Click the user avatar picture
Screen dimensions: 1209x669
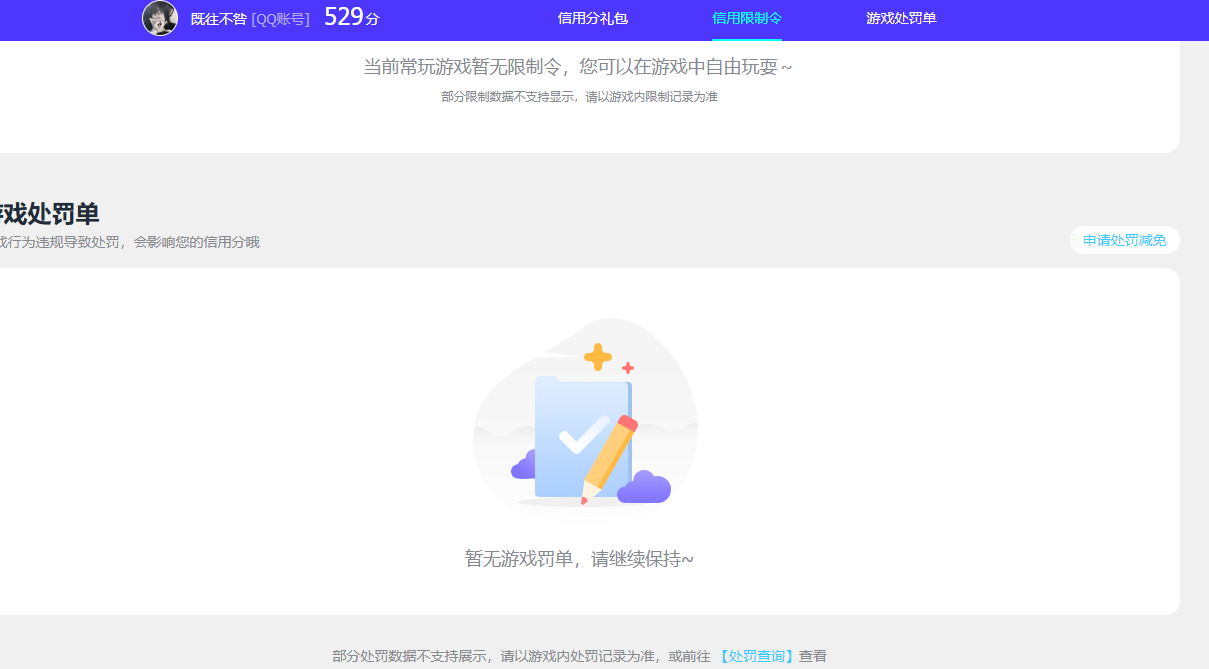pos(160,18)
